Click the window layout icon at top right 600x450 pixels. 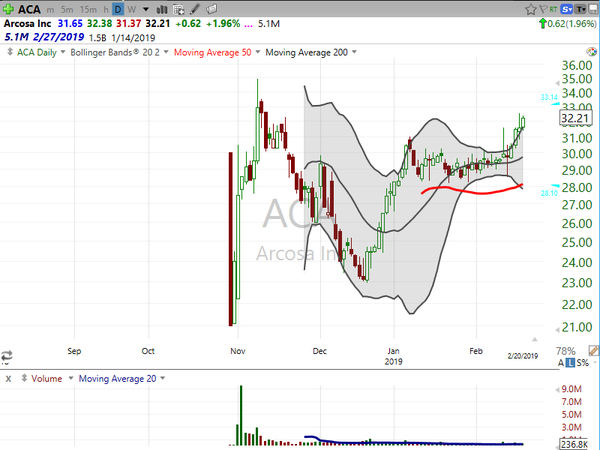[593, 9]
